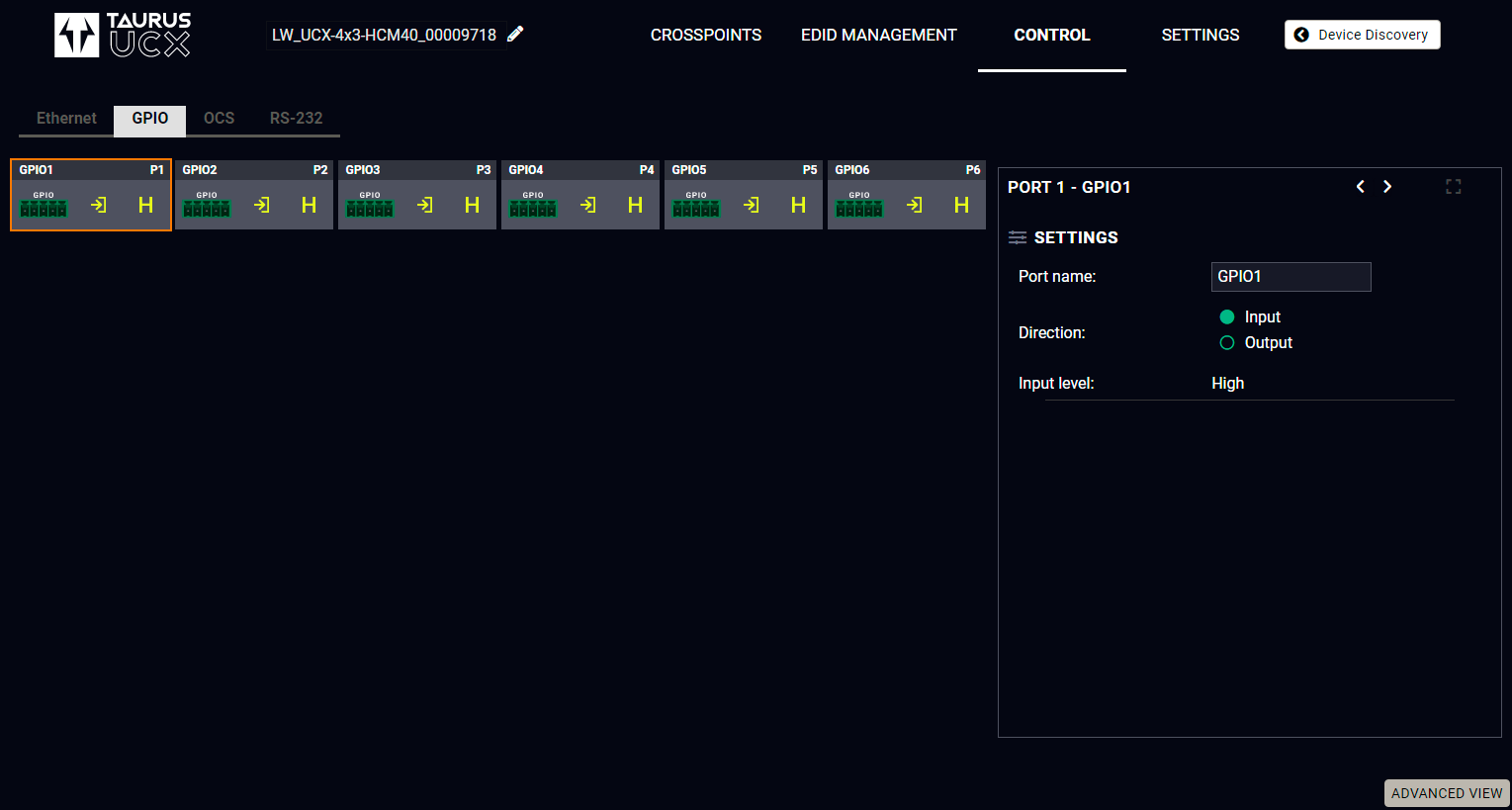
Task: Click the GPIO3 high level H icon
Action: (472, 205)
